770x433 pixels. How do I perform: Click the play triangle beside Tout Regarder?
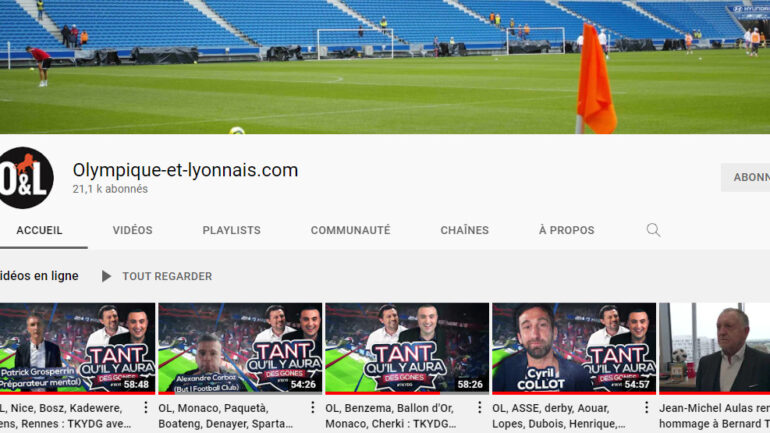click(106, 276)
